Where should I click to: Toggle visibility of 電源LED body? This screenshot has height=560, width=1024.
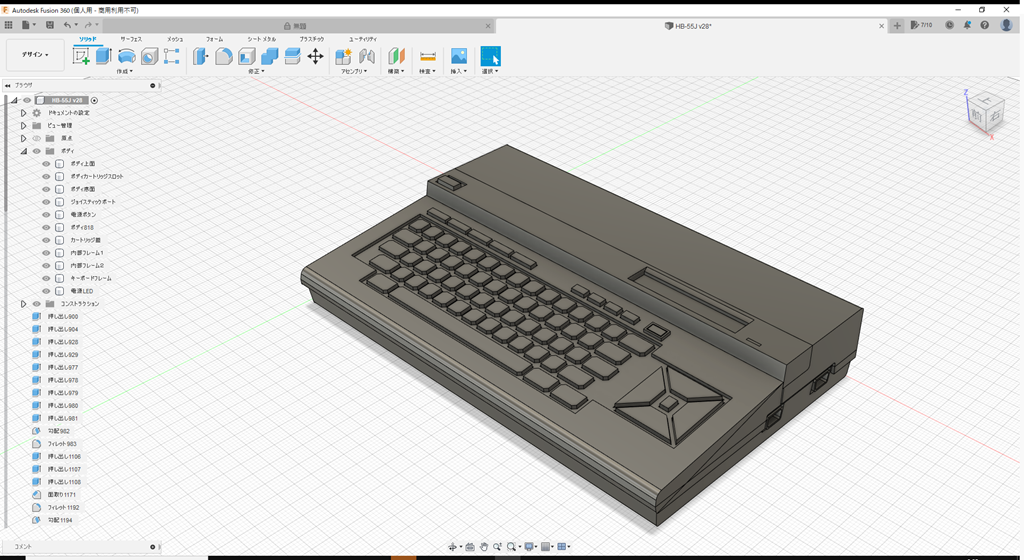pyautogui.click(x=46, y=291)
